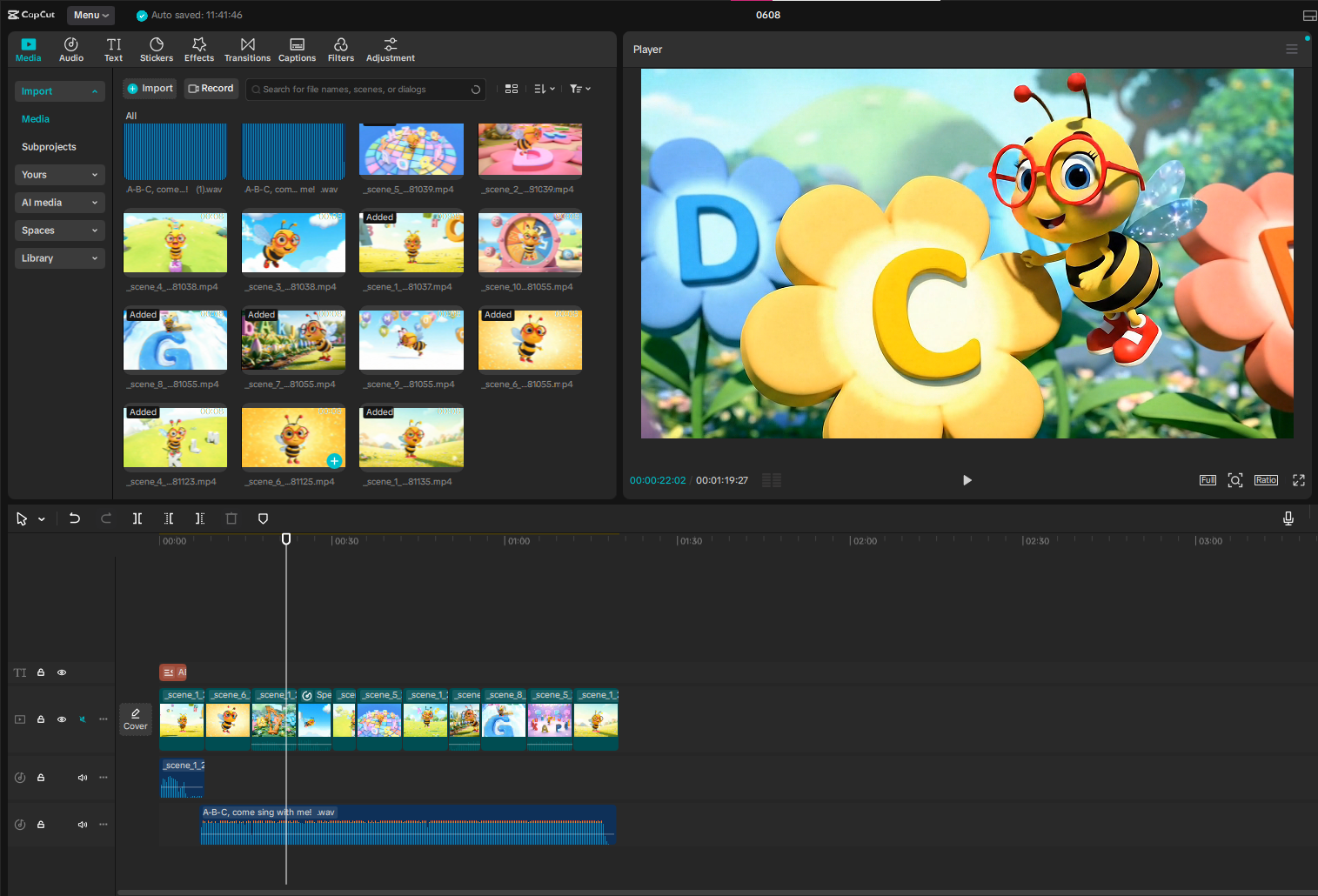Select the _scene_10...81055.mp4 thumbnail
The image size is (1318, 896).
530,243
